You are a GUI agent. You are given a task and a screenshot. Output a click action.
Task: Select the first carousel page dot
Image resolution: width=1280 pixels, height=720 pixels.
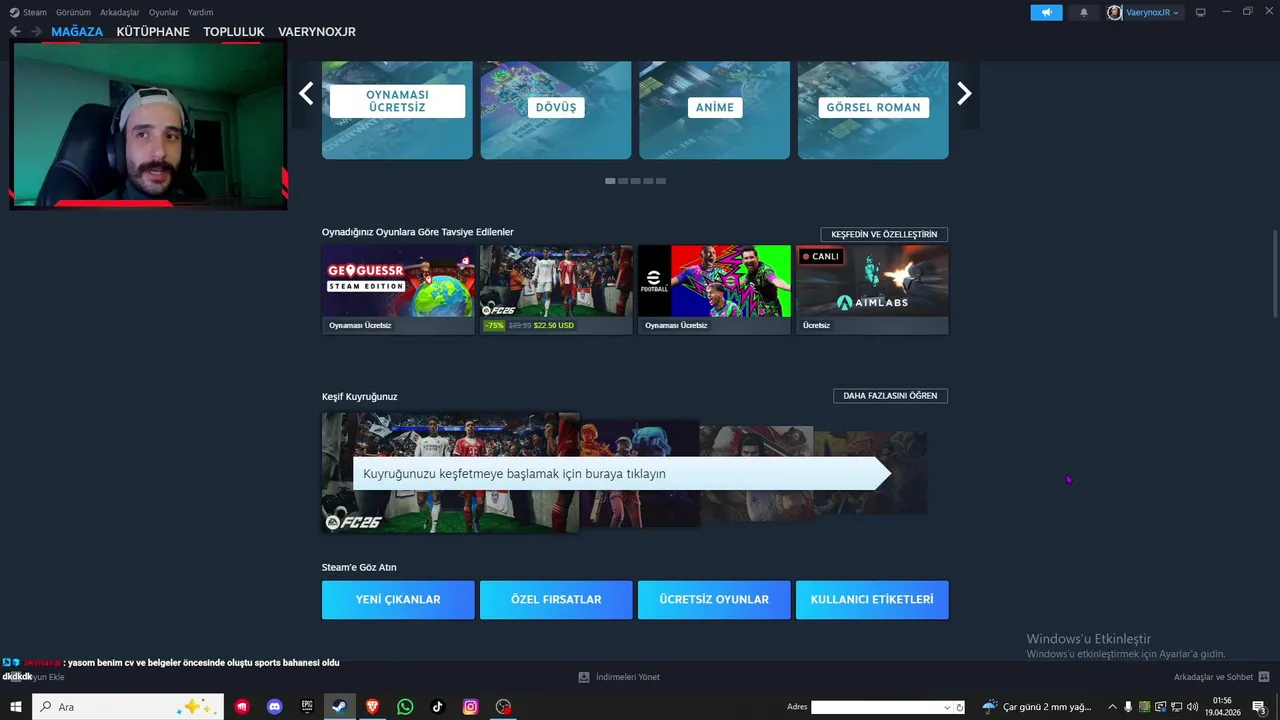[610, 181]
